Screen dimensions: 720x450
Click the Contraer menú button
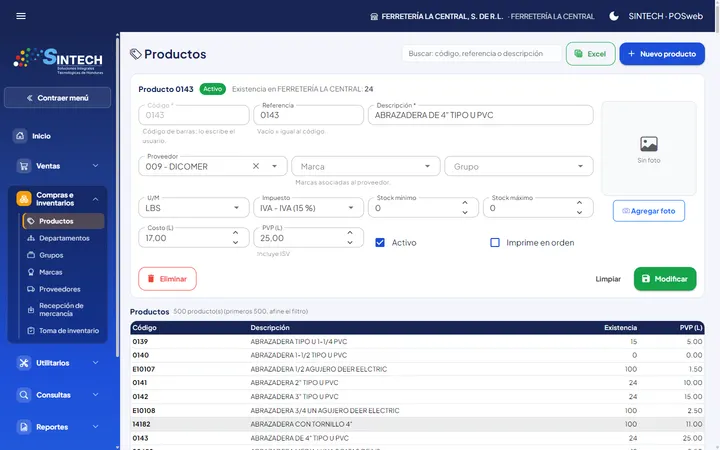(57, 98)
